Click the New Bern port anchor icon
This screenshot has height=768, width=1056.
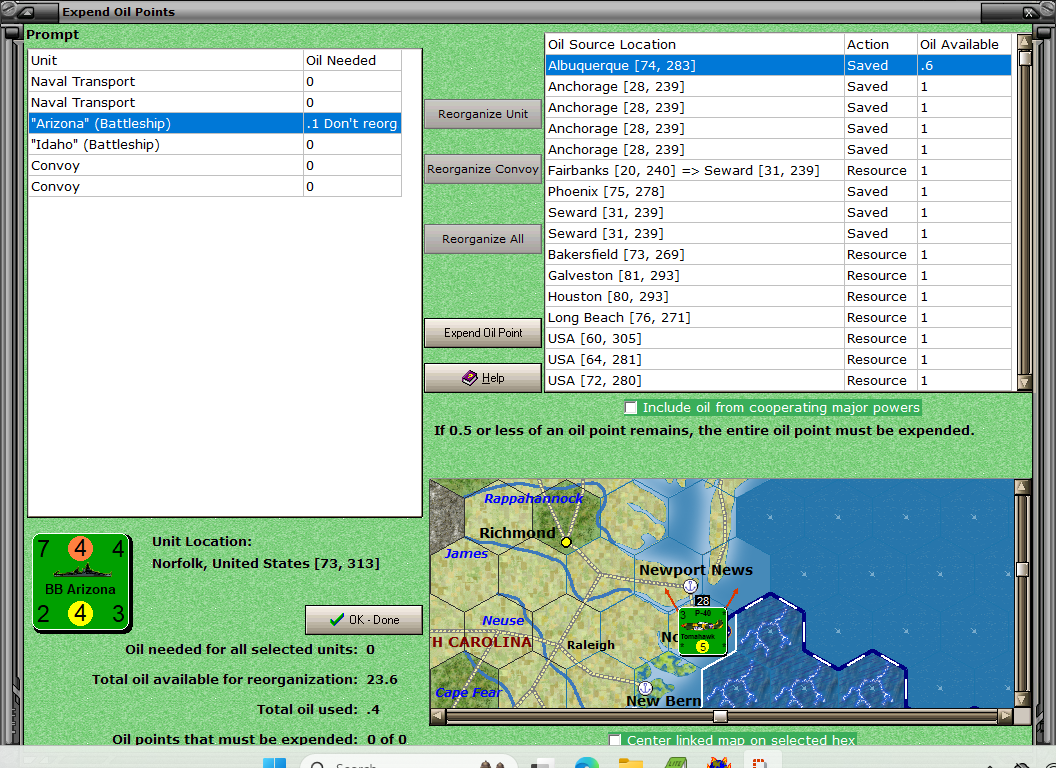[x=645, y=688]
